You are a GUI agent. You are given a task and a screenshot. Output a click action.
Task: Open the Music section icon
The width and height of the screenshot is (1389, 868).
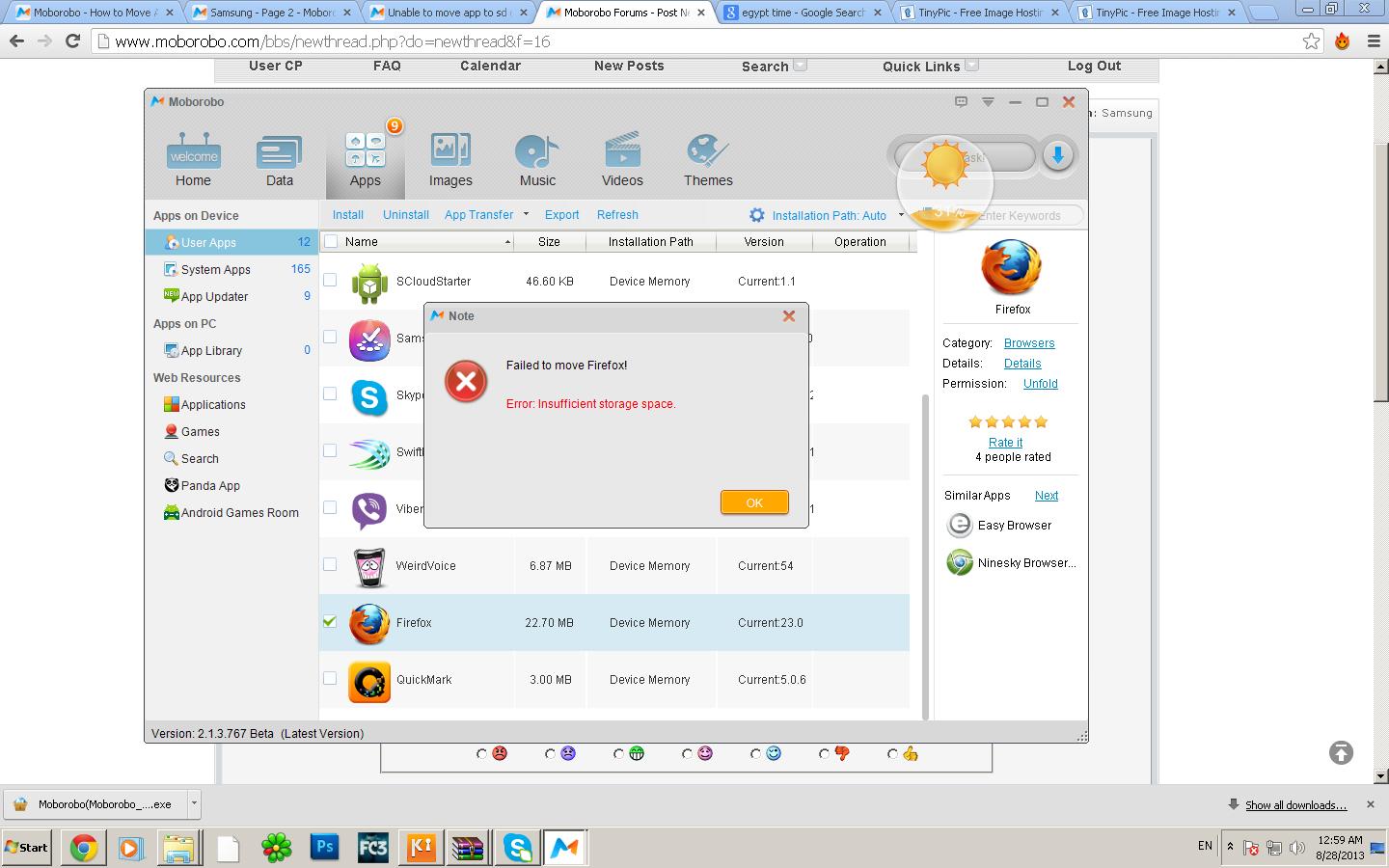click(537, 160)
